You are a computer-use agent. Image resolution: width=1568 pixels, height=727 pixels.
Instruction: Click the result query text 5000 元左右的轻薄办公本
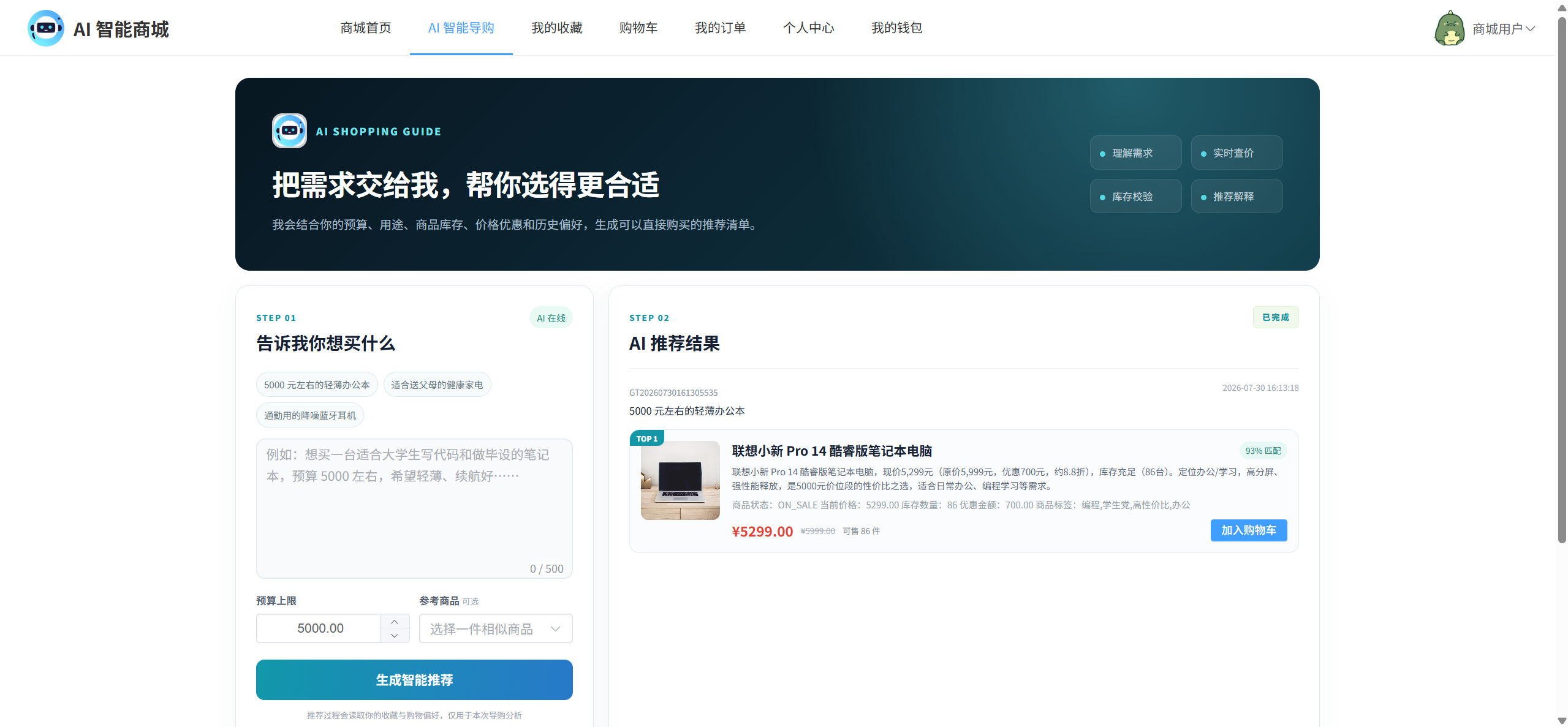point(687,411)
